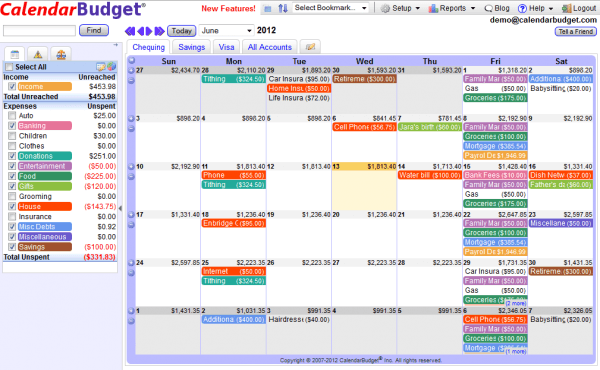600x370 pixels.
Task: Go to the next month arrow
Action: (150, 31)
